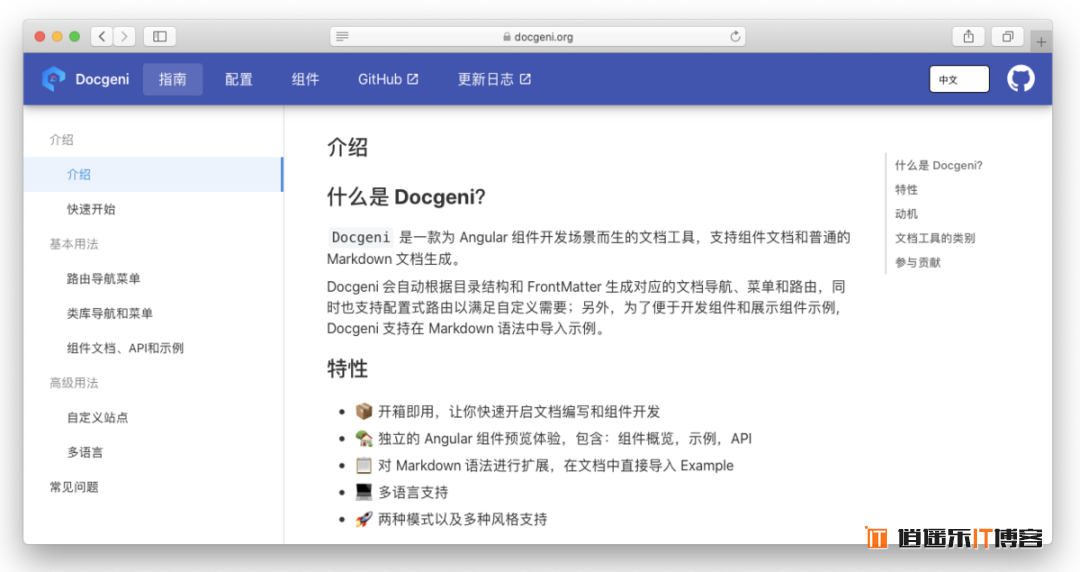The image size is (1080, 572).
Task: Click the 特性 section heading
Action: click(x=347, y=369)
